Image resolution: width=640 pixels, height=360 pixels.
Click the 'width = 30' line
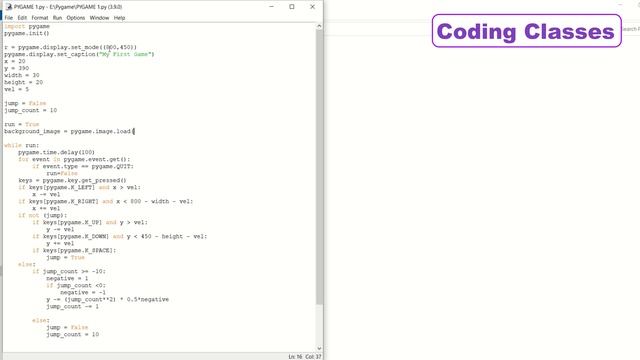(x=22, y=75)
